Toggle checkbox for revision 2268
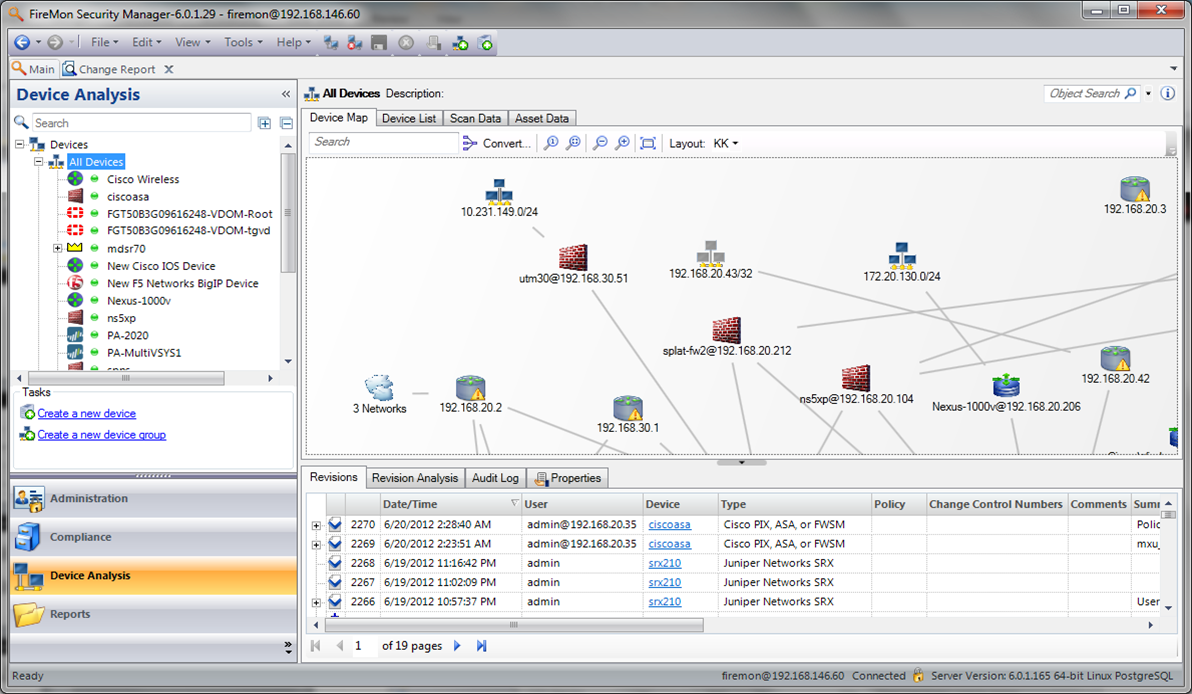This screenshot has height=694, width=1192. pyautogui.click(x=335, y=563)
